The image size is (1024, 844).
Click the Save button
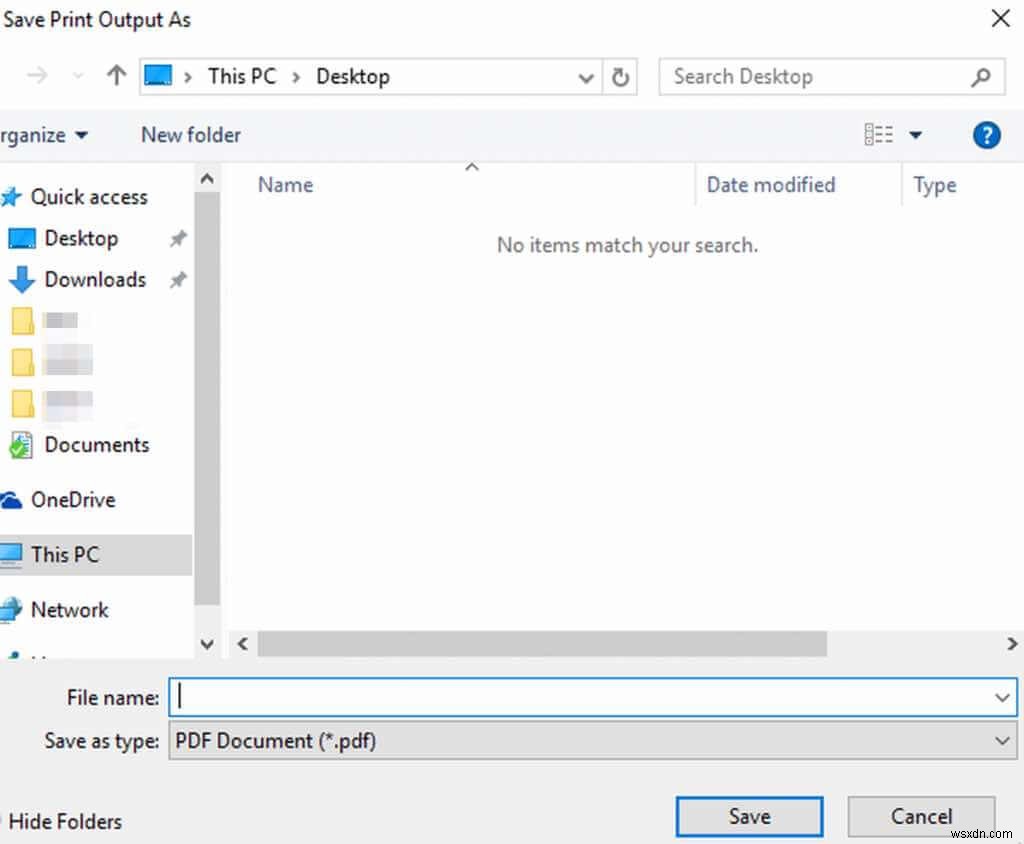click(x=748, y=816)
